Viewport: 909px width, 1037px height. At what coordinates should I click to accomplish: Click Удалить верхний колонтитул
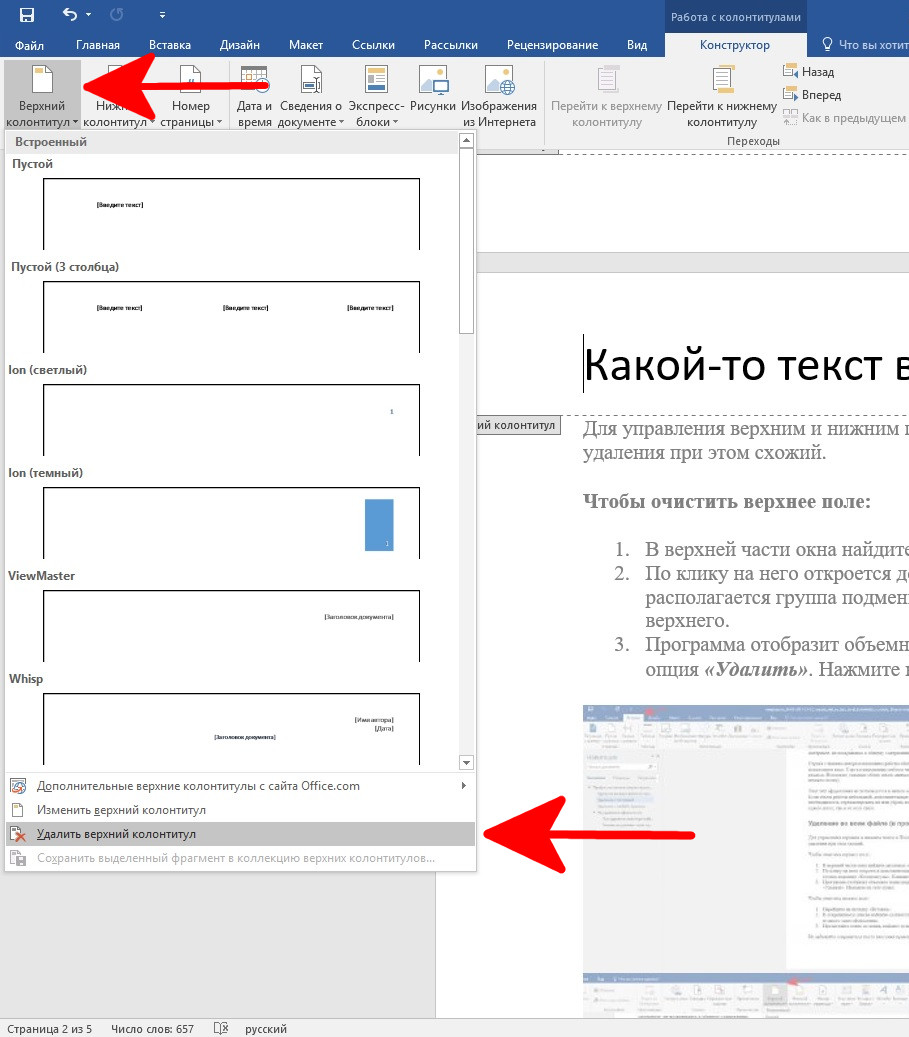240,834
